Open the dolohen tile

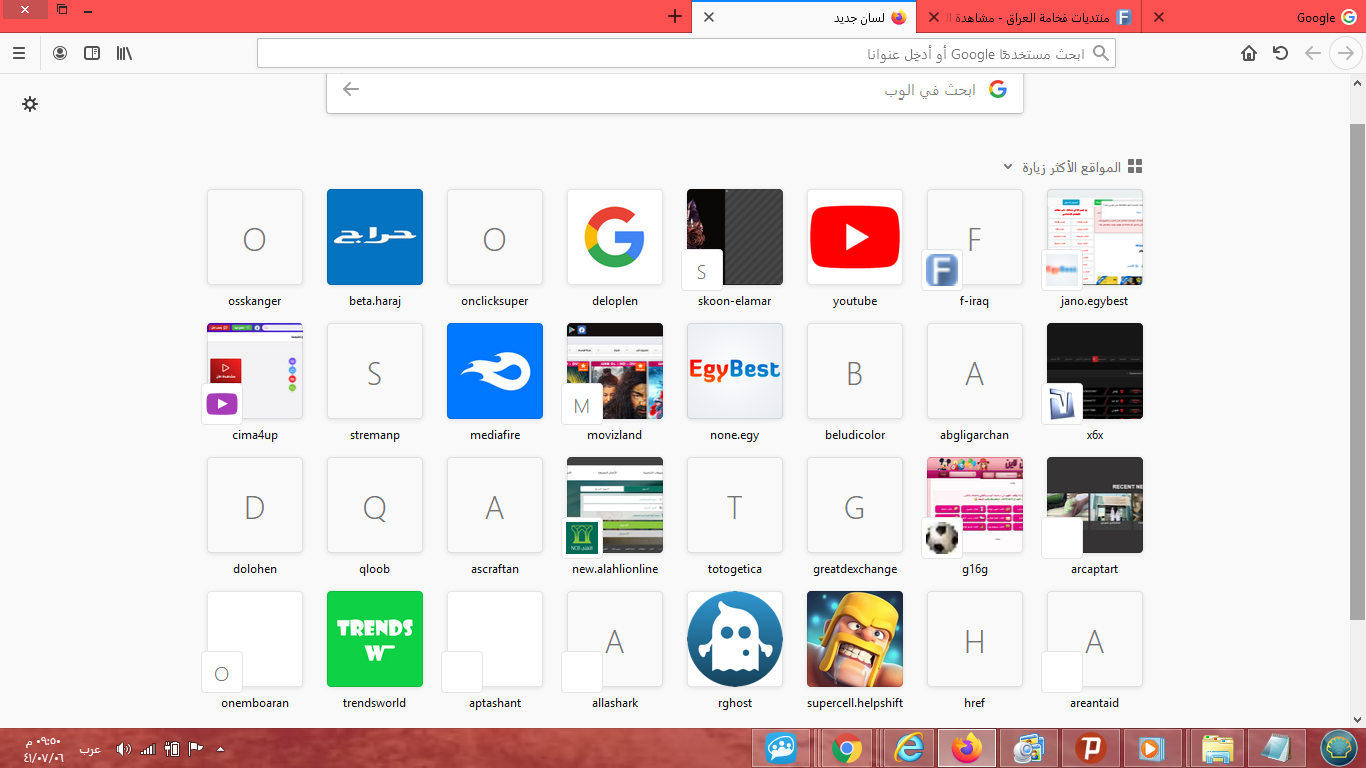tap(255, 505)
